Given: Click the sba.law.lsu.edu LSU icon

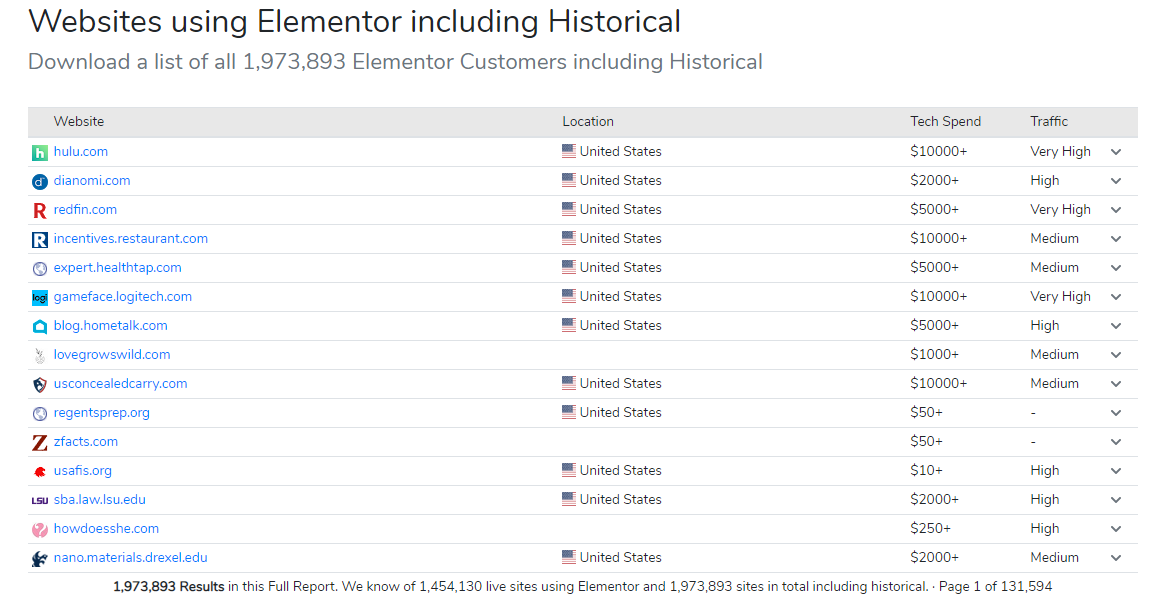Looking at the screenshot, I should (40, 501).
